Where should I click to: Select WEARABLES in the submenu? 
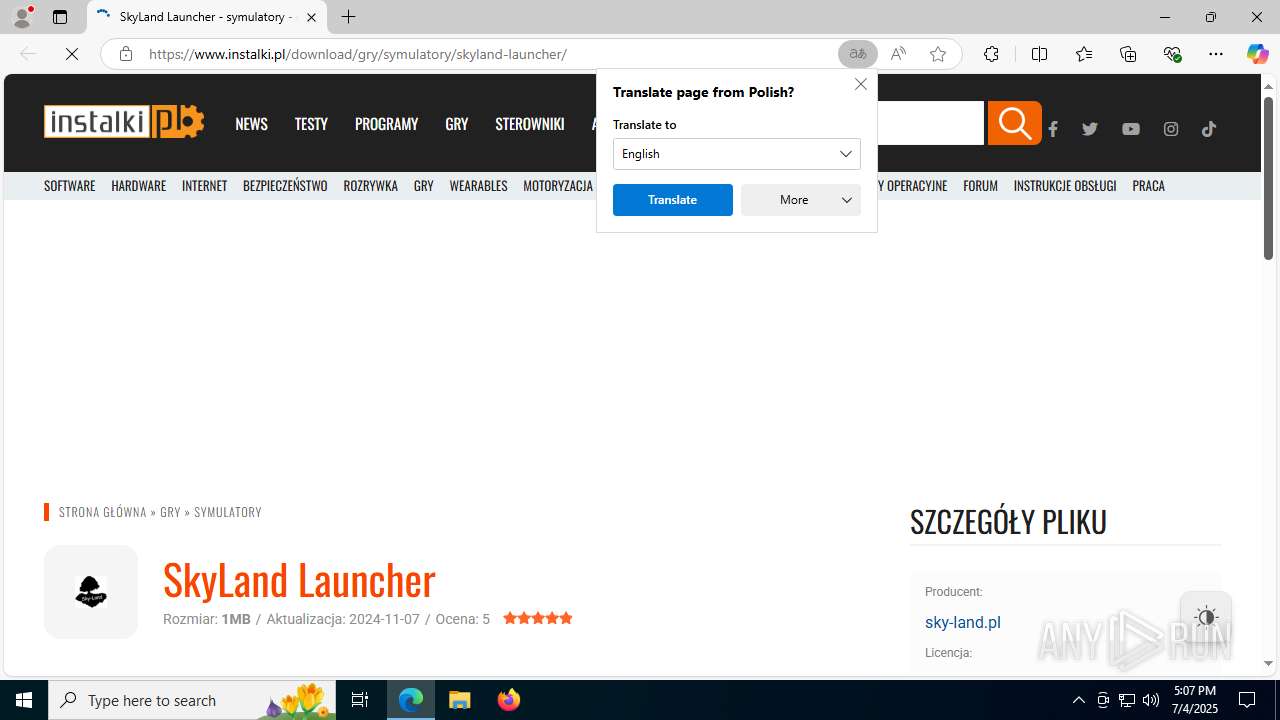[479, 186]
